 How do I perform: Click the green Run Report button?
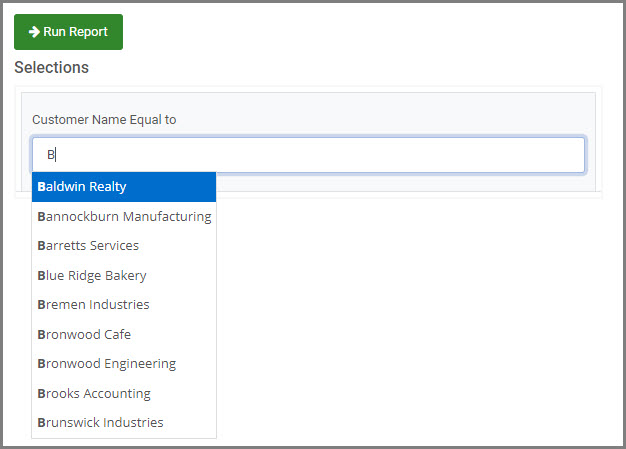pyautogui.click(x=68, y=32)
